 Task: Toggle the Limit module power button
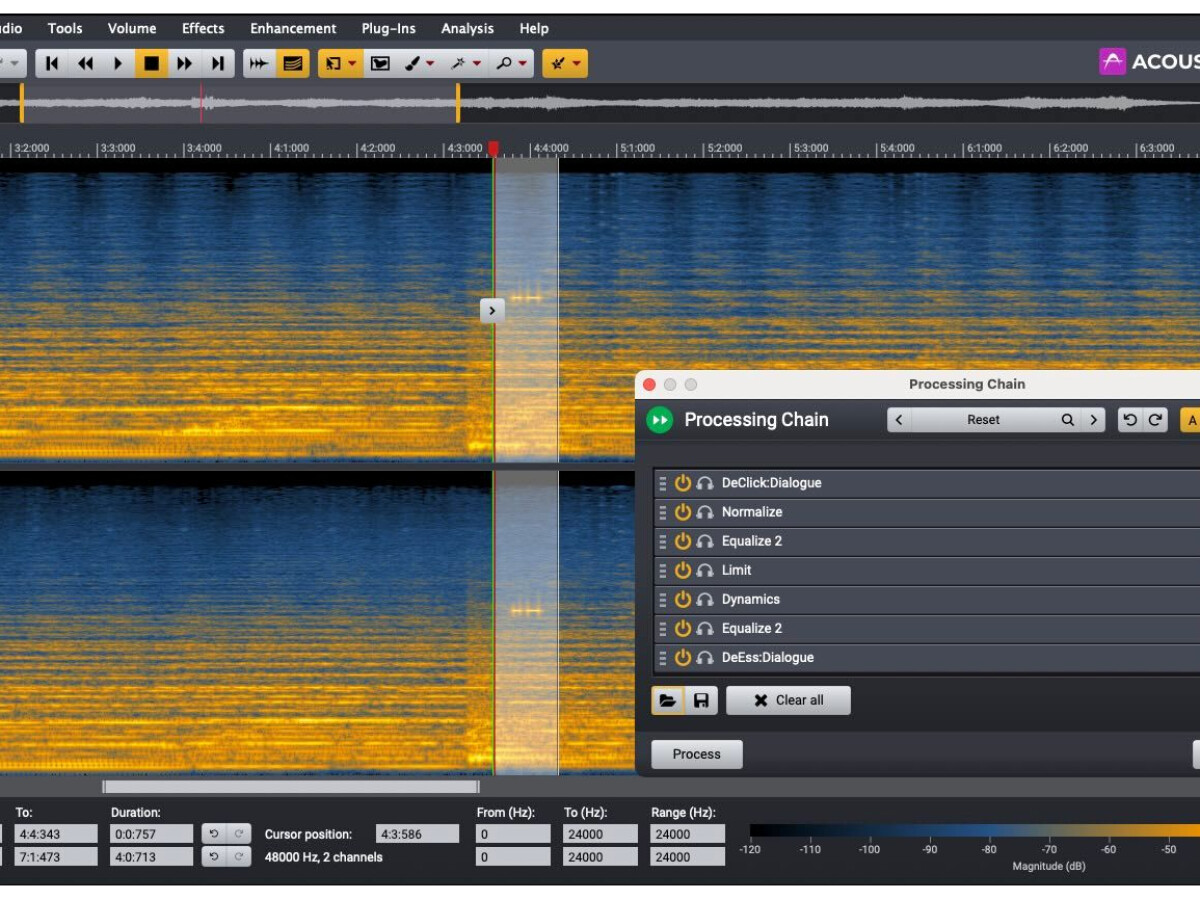(683, 570)
